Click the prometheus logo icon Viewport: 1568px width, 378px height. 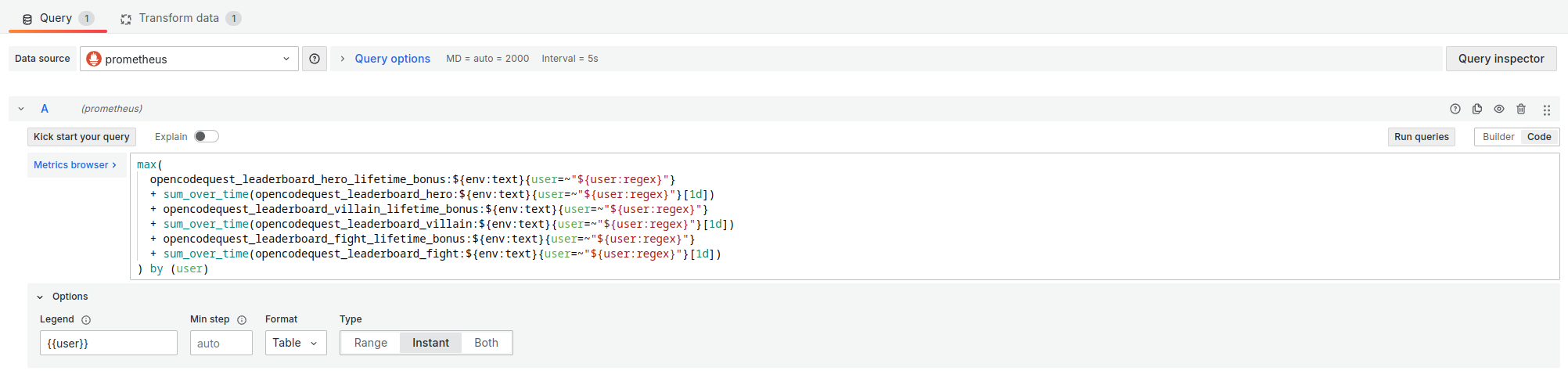click(x=94, y=59)
